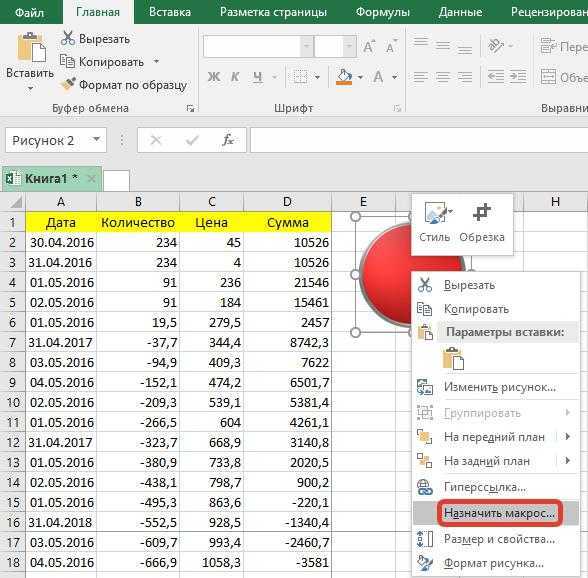Open the Копировать dropdown arrow

(x=156, y=61)
